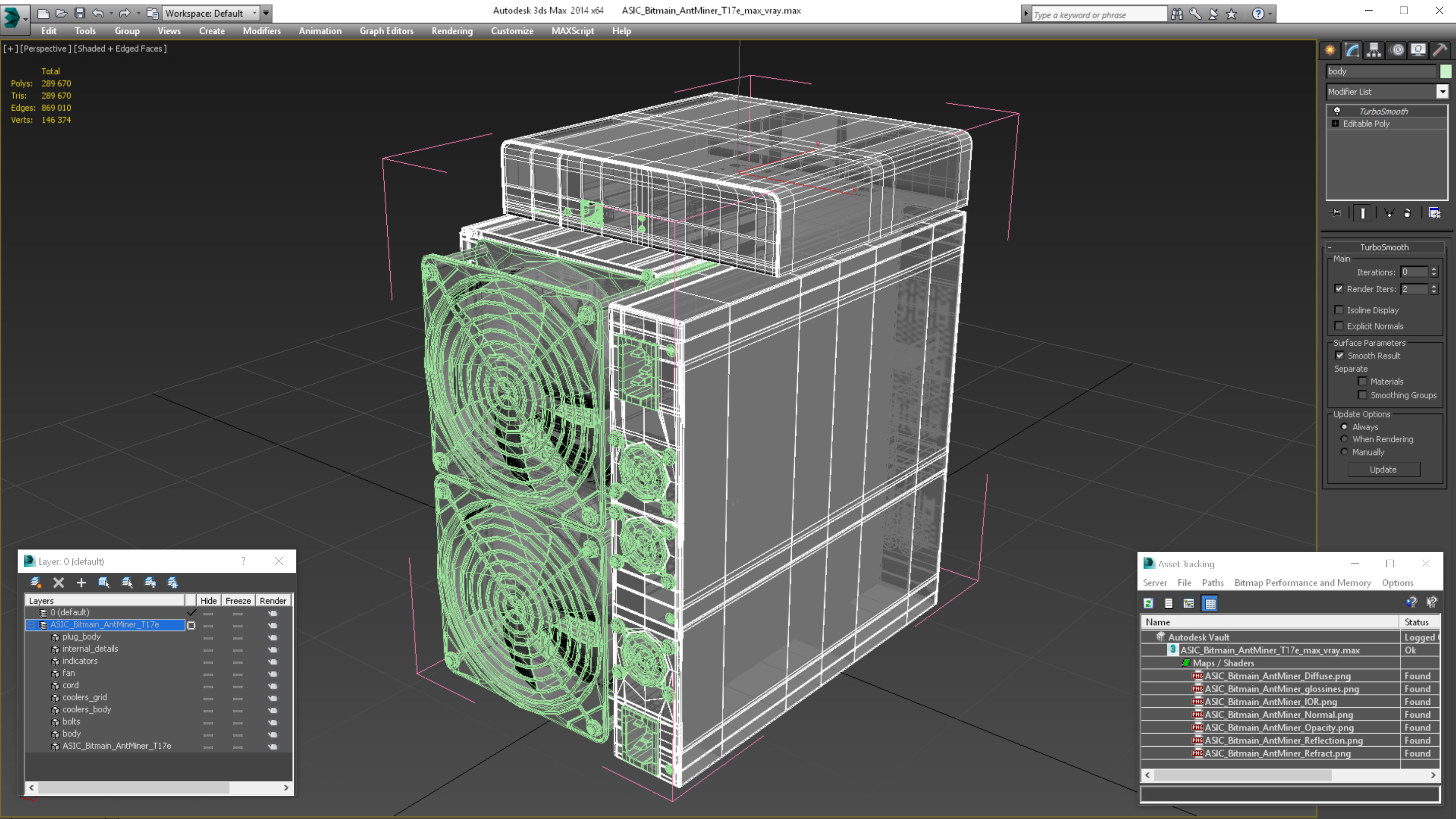1456x819 pixels.
Task: Enable Separate by Smoothing Groups checkbox
Action: (1363, 395)
